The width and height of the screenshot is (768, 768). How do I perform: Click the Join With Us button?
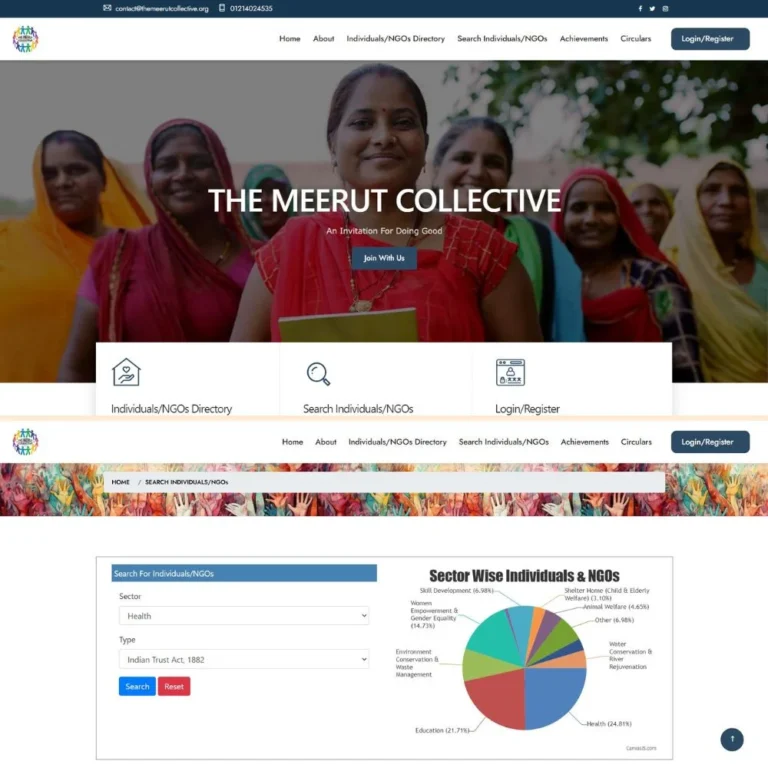click(384, 258)
